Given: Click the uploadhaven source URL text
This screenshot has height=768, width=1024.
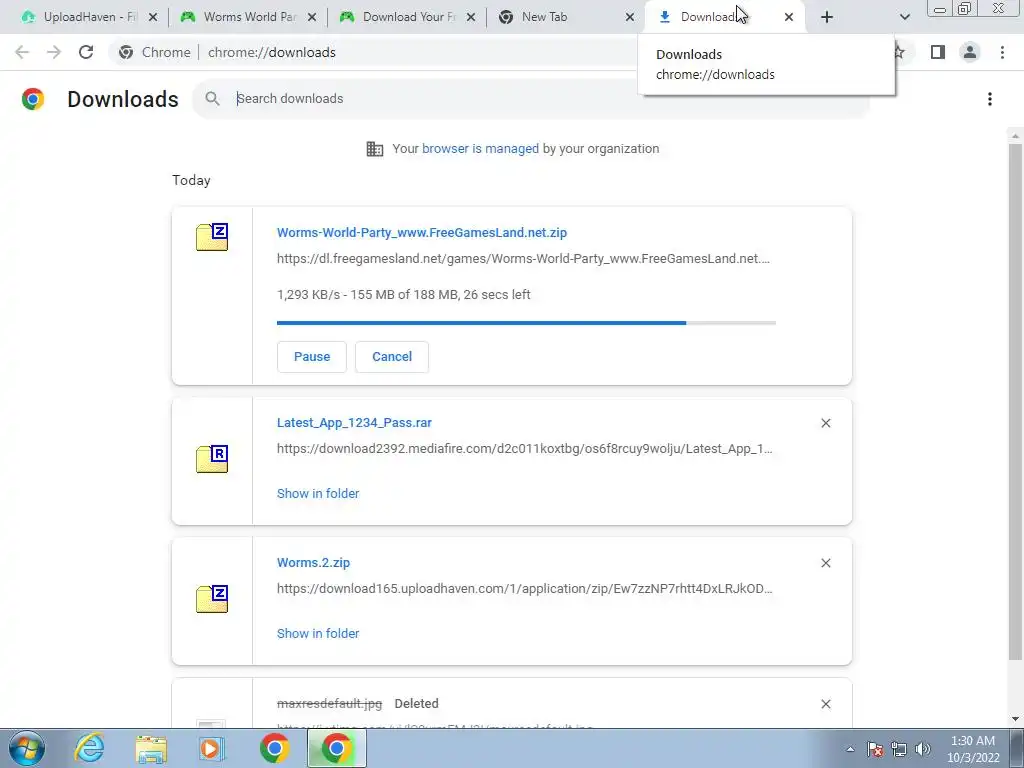Looking at the screenshot, I should click(524, 588).
